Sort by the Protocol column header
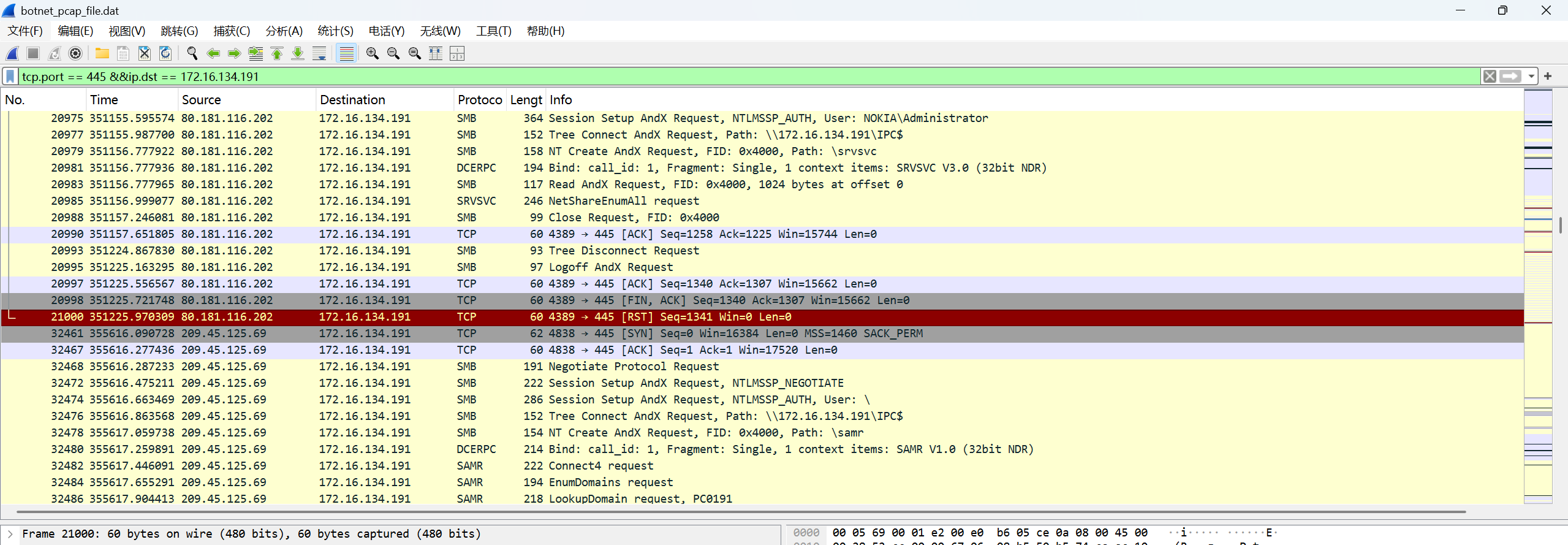Screen dimensions: 1568x545 pyautogui.click(x=480, y=100)
